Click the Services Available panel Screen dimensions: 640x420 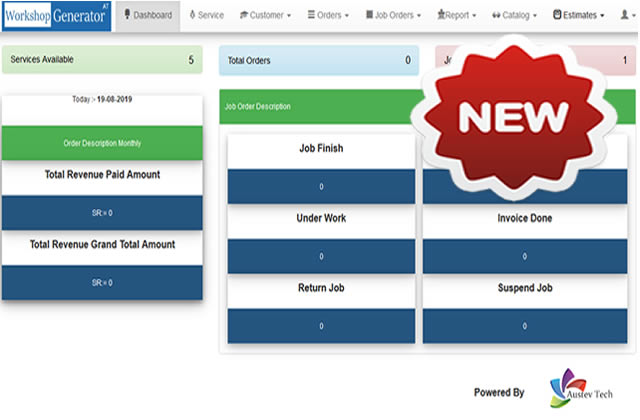[x=102, y=60]
